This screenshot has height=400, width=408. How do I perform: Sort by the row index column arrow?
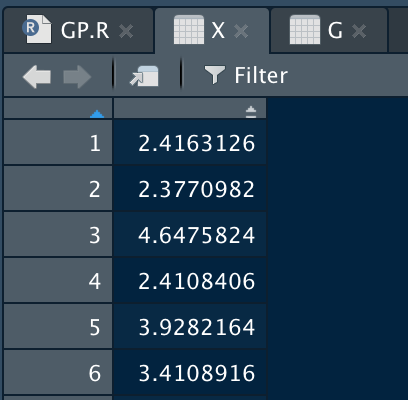(x=97, y=114)
